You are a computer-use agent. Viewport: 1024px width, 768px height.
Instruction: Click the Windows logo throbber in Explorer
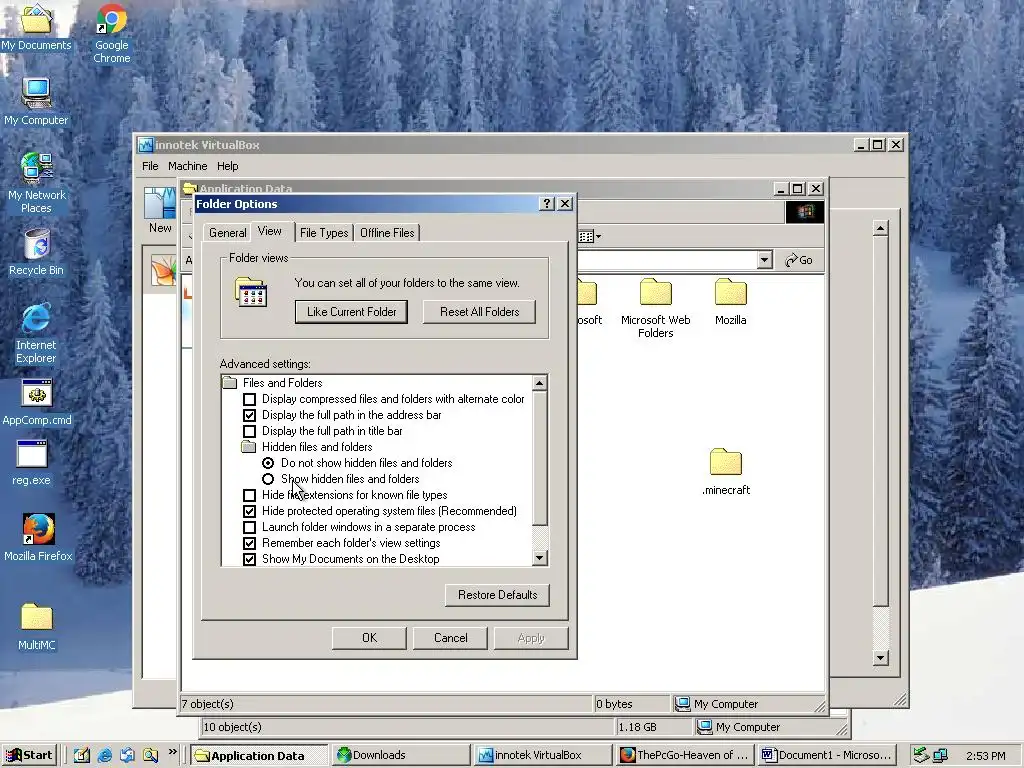[x=805, y=212]
